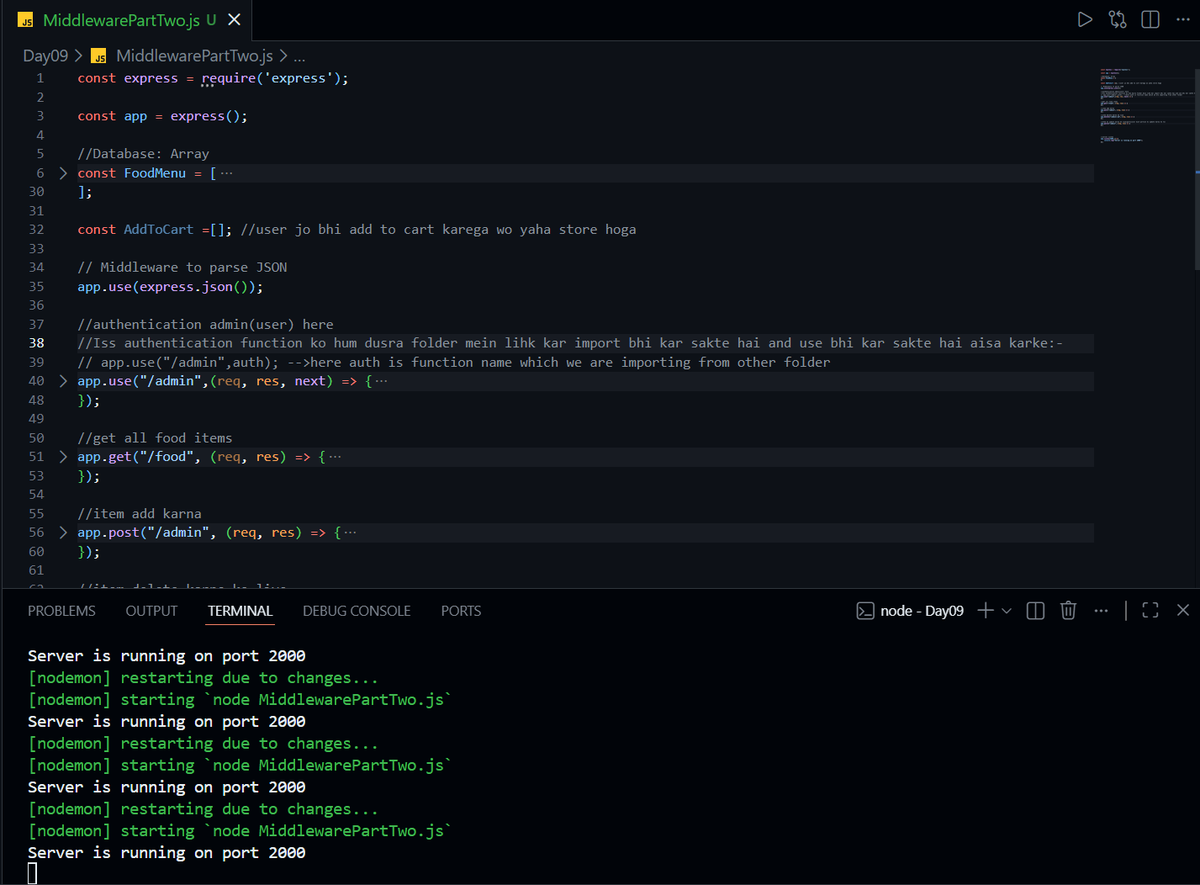This screenshot has height=885, width=1200.
Task: Click last 'Server is running on port 2000'
Action: pos(167,853)
